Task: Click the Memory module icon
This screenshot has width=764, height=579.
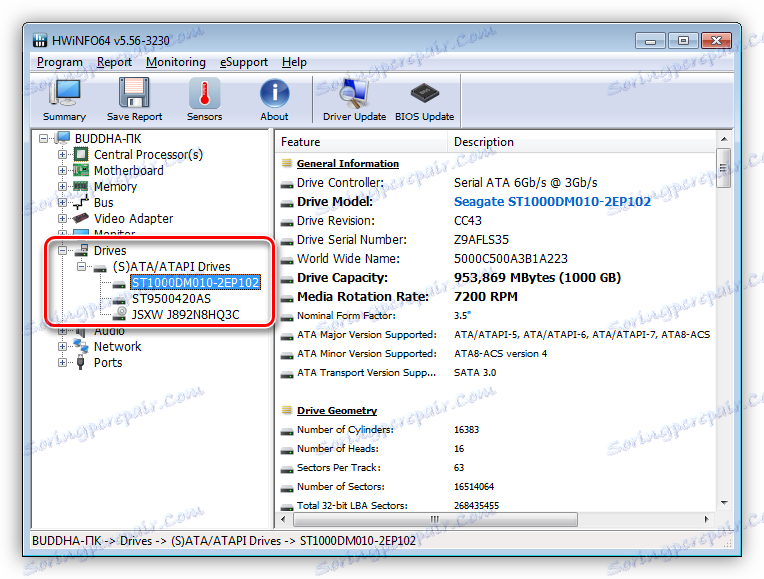Action: 81,186
